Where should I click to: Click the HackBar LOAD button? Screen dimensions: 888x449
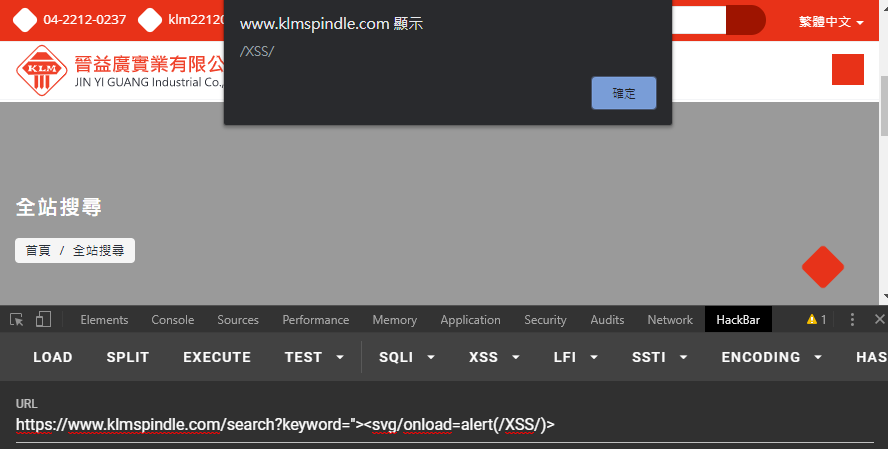pyautogui.click(x=53, y=357)
